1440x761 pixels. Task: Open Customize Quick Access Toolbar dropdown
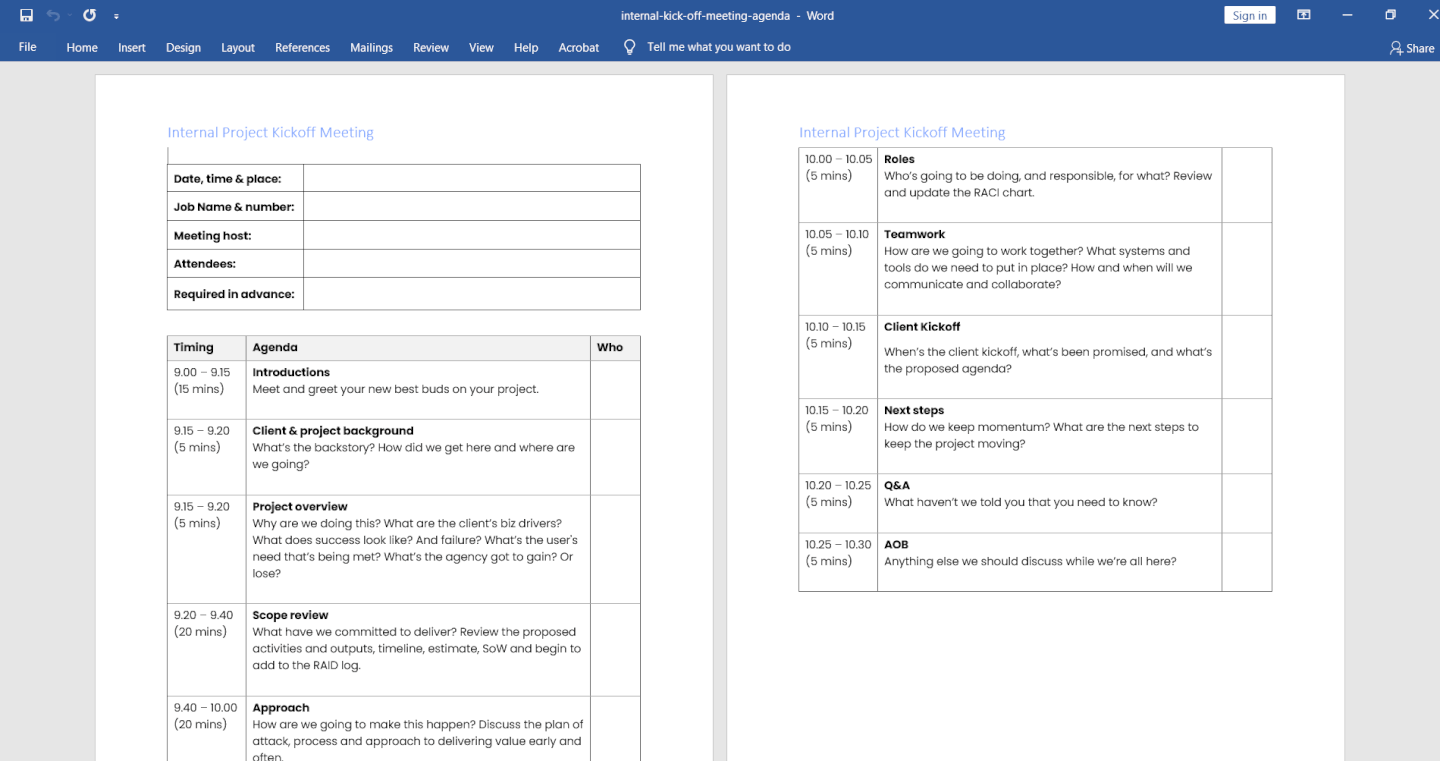point(116,16)
